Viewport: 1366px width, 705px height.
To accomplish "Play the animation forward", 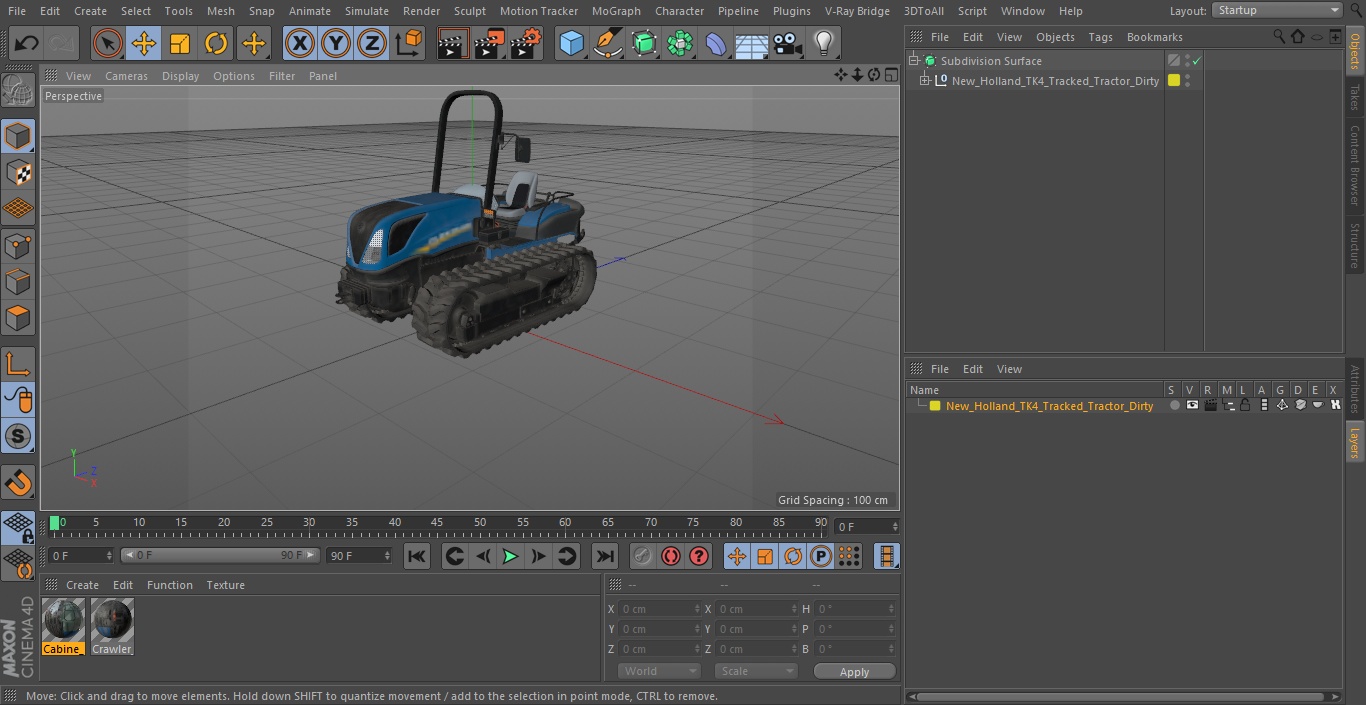I will 510,556.
